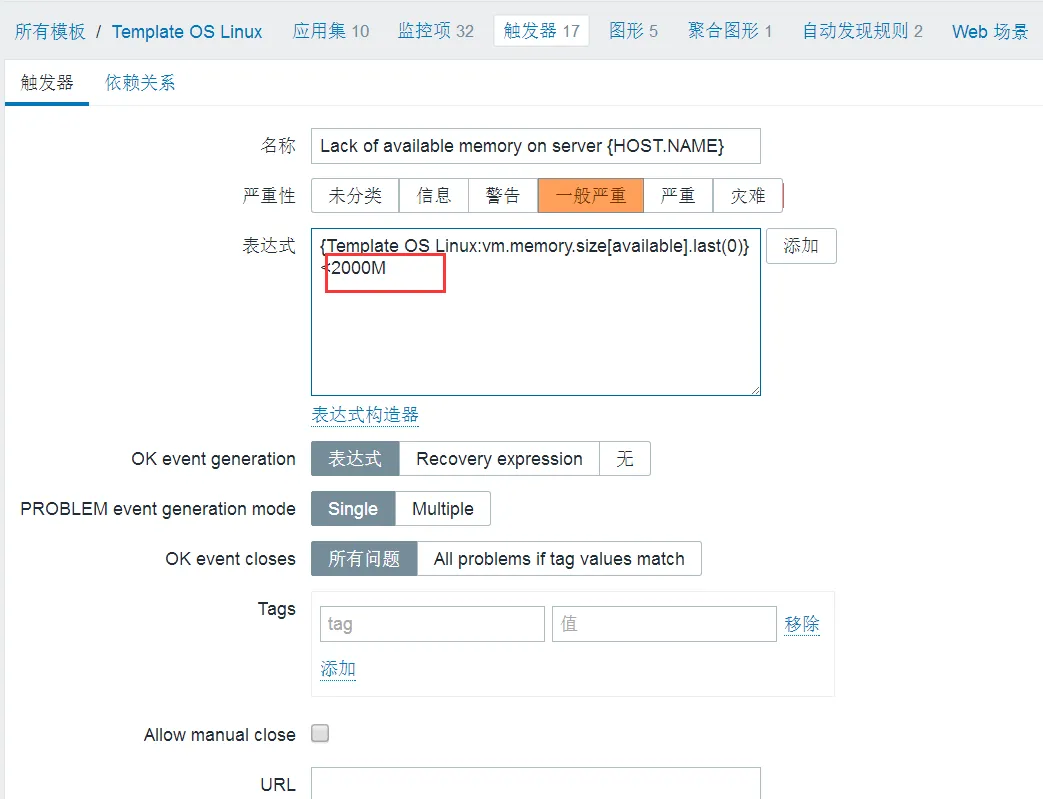This screenshot has height=799, width=1043.
Task: Open the Web 场景 tab
Action: (x=990, y=31)
